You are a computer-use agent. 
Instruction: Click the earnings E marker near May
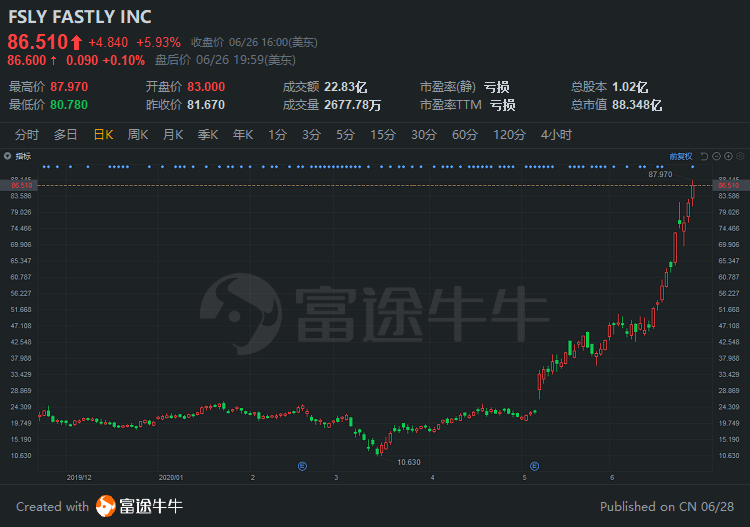point(534,466)
